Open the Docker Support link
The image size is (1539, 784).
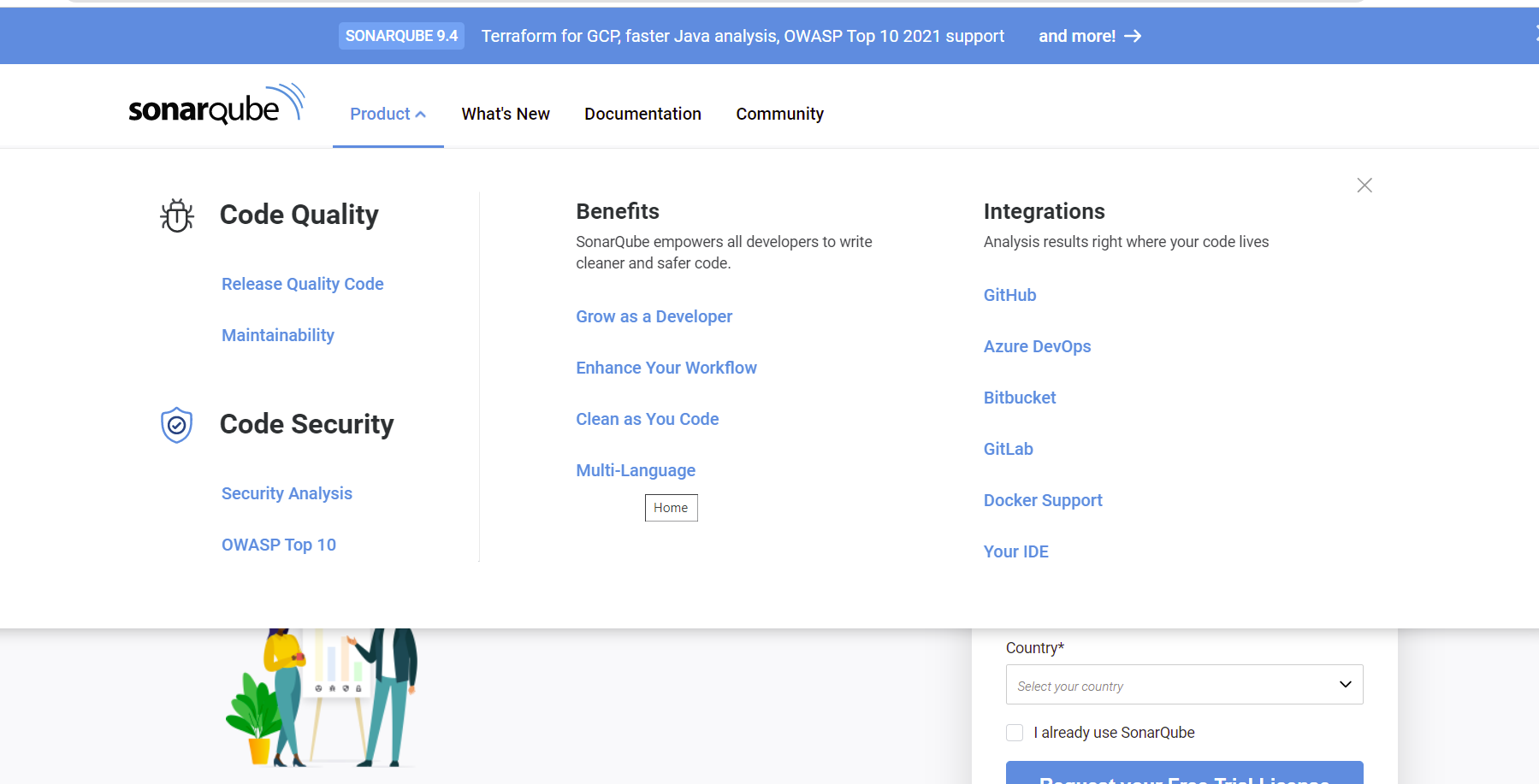(1043, 500)
